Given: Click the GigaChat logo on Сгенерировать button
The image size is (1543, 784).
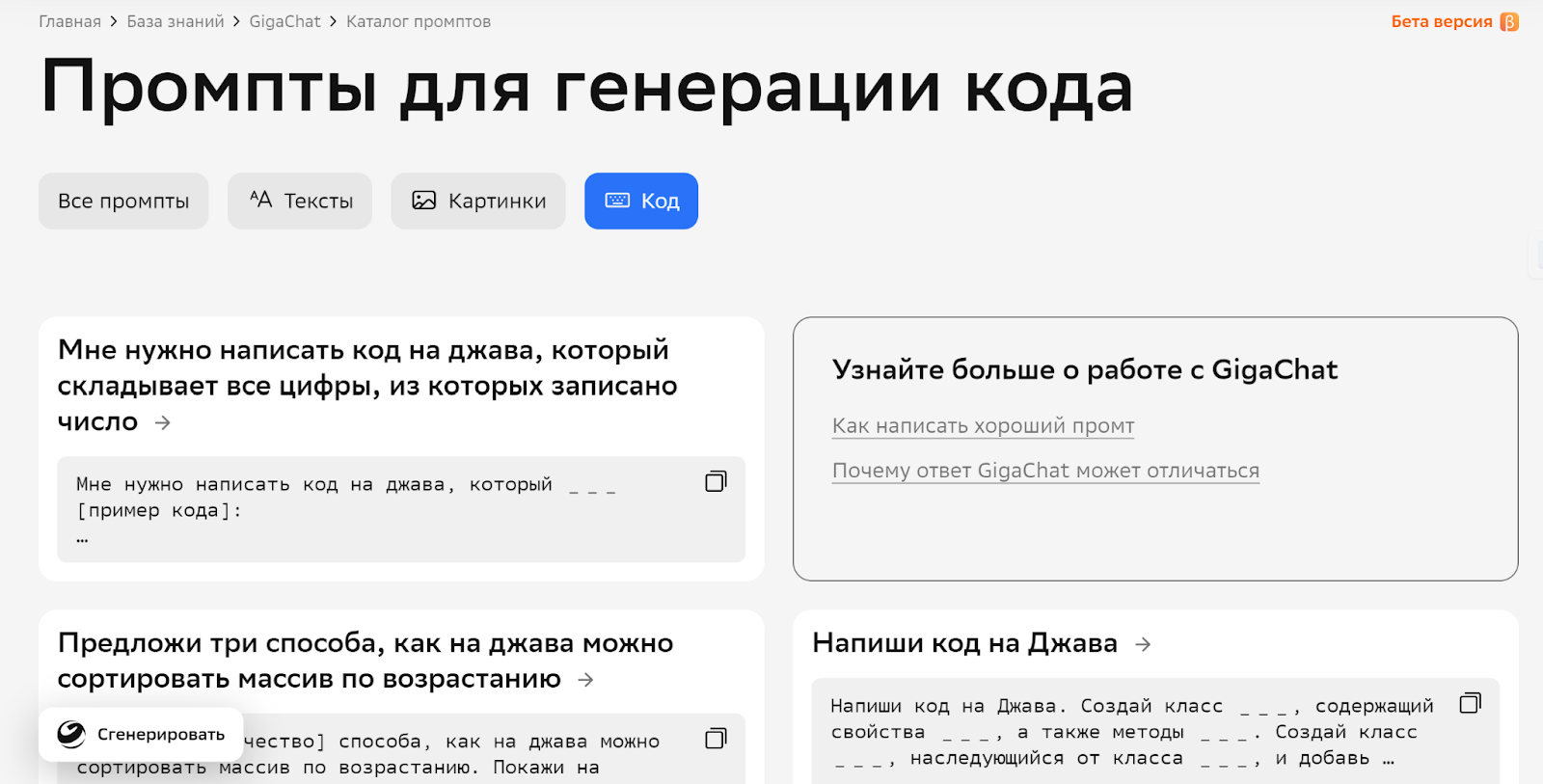Looking at the screenshot, I should (71, 734).
